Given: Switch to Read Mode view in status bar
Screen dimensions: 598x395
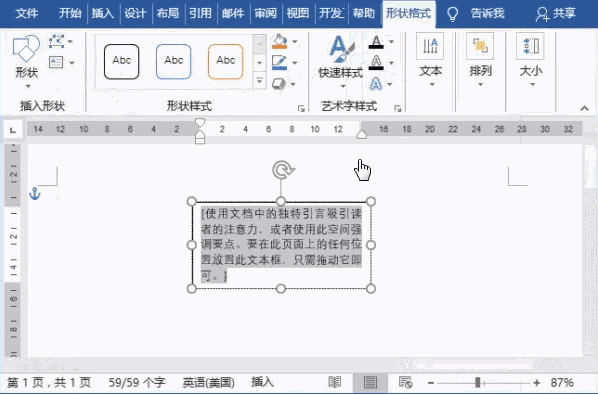Looking at the screenshot, I should 334,382.
